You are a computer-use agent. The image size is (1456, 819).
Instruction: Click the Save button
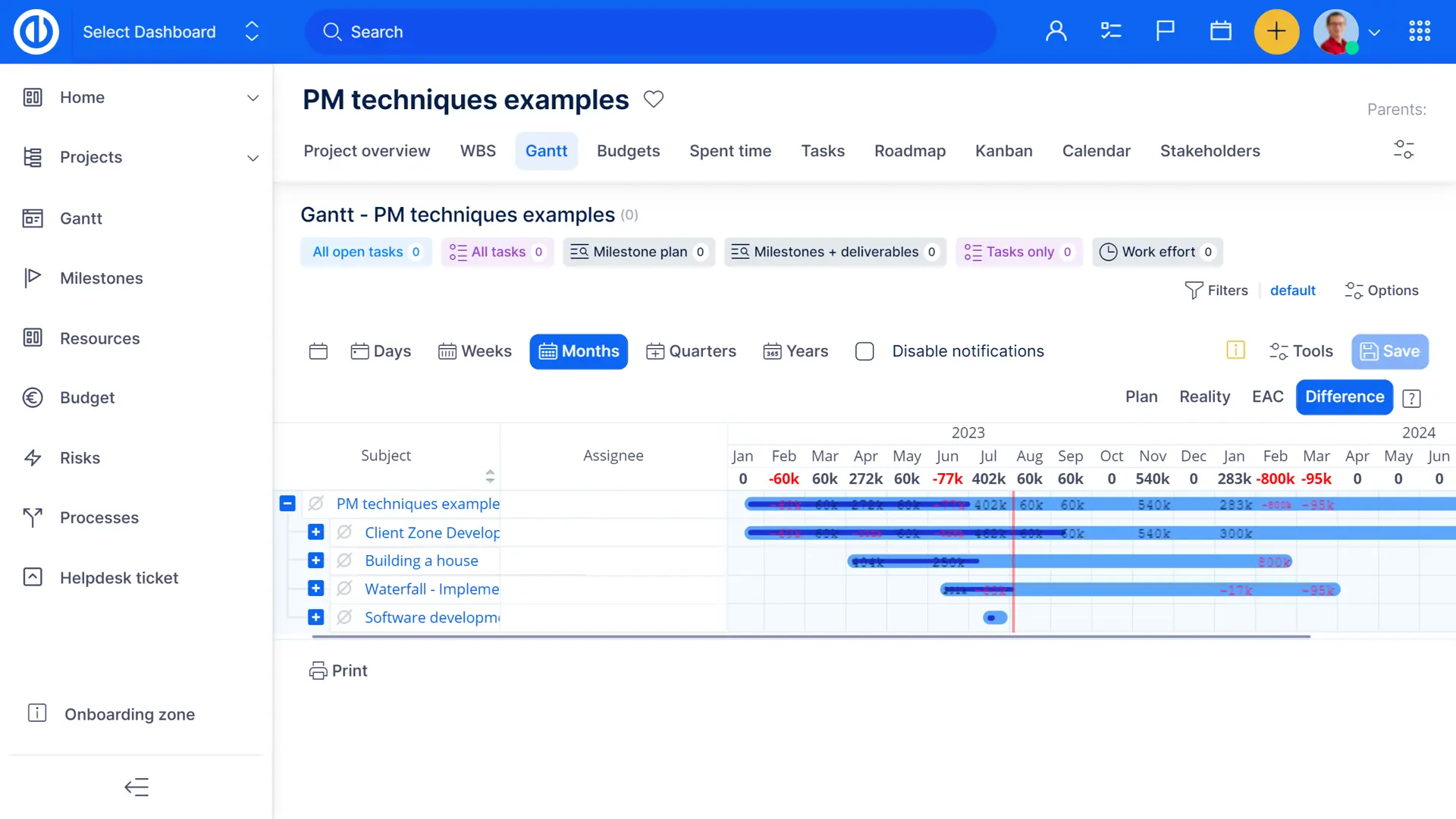(x=1389, y=351)
